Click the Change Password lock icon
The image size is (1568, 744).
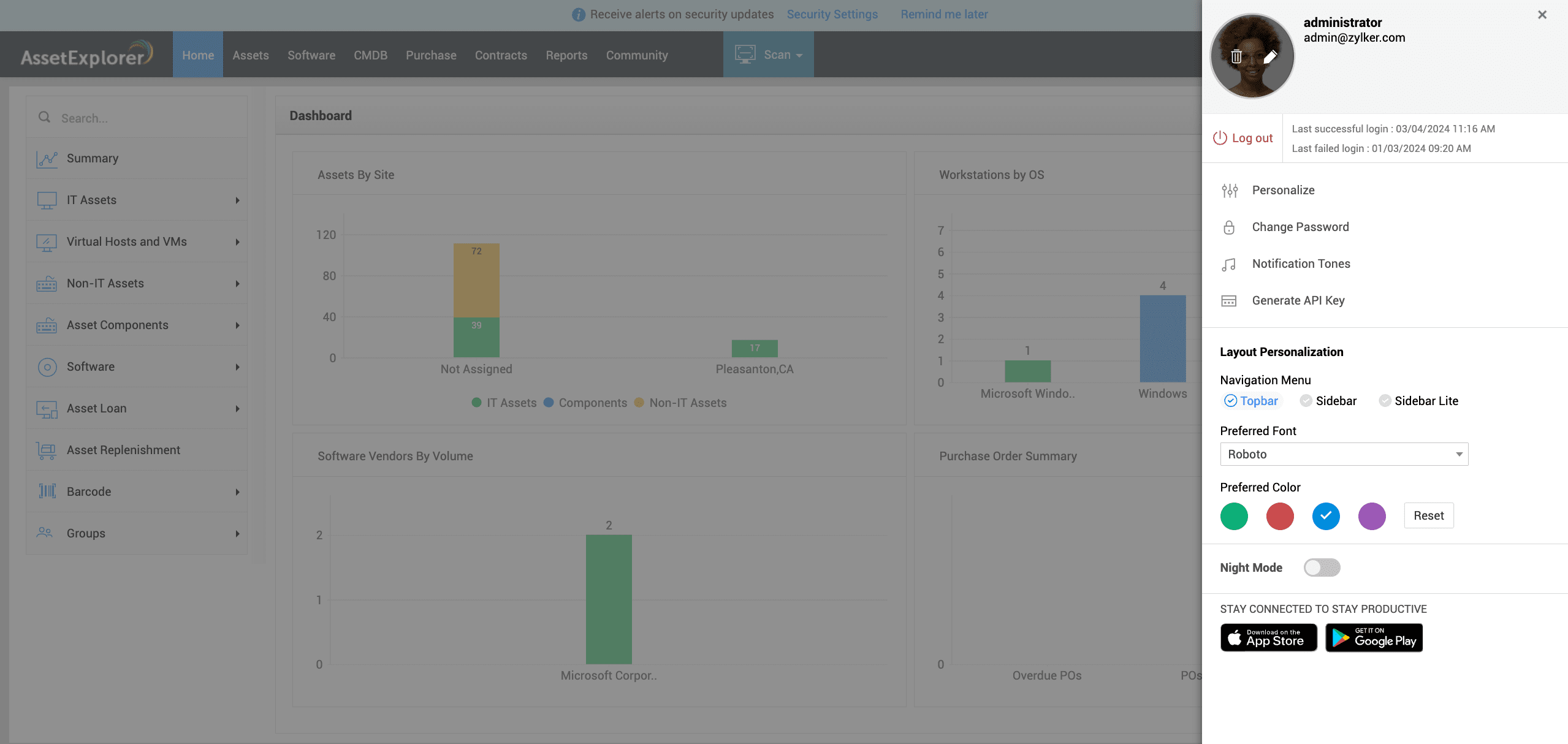[1229, 227]
